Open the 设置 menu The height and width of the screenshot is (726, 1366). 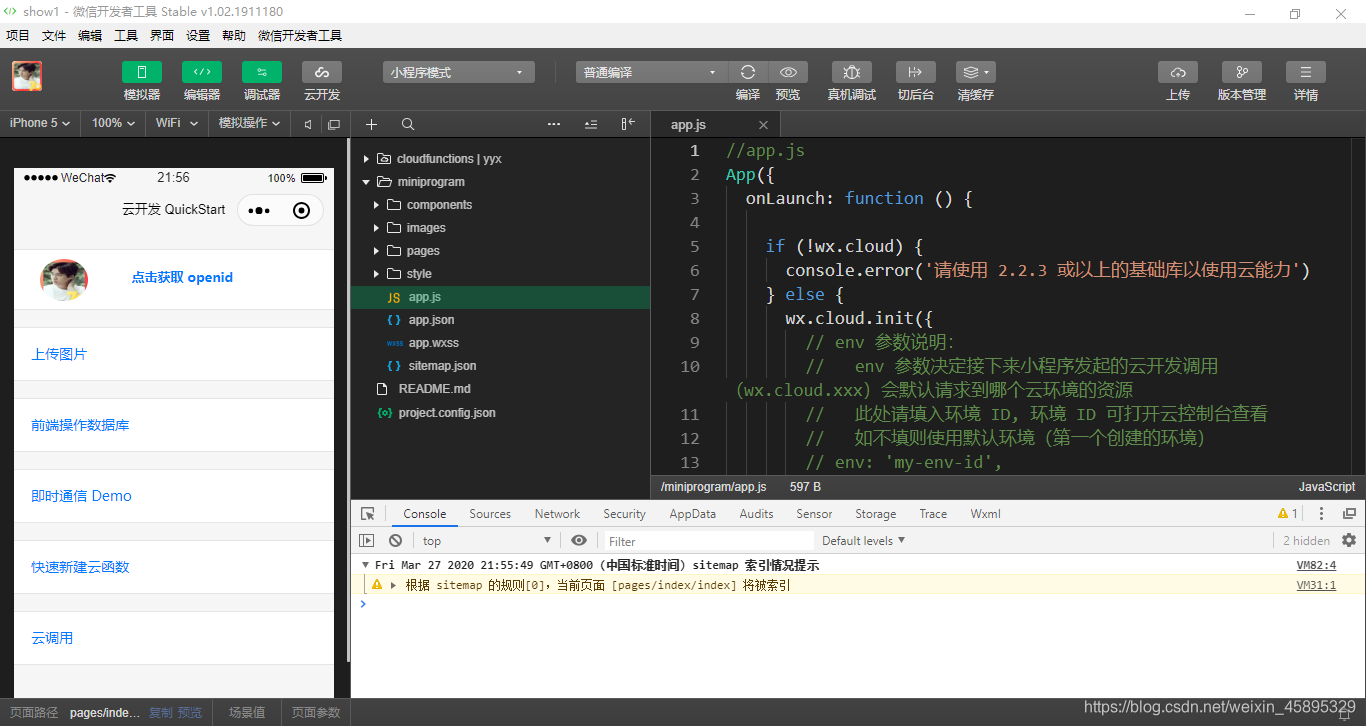pyautogui.click(x=198, y=36)
